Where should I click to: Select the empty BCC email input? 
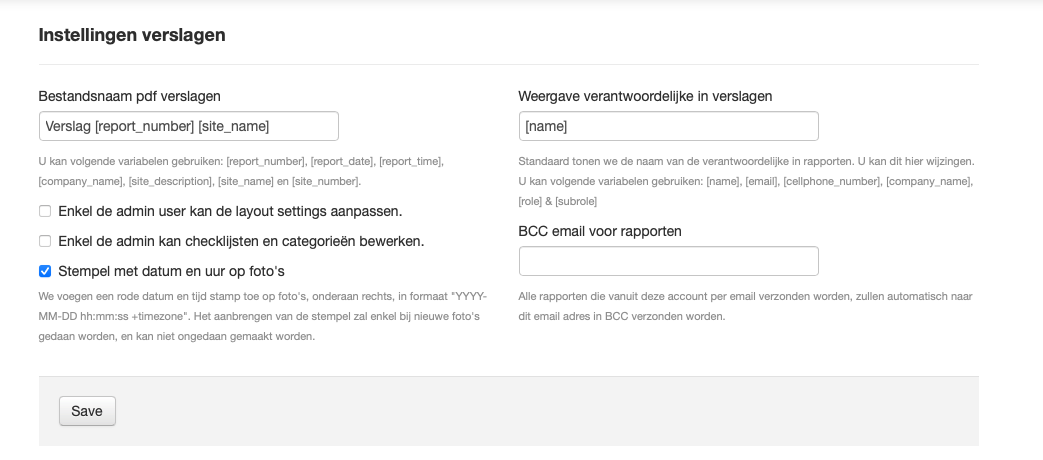pos(668,261)
